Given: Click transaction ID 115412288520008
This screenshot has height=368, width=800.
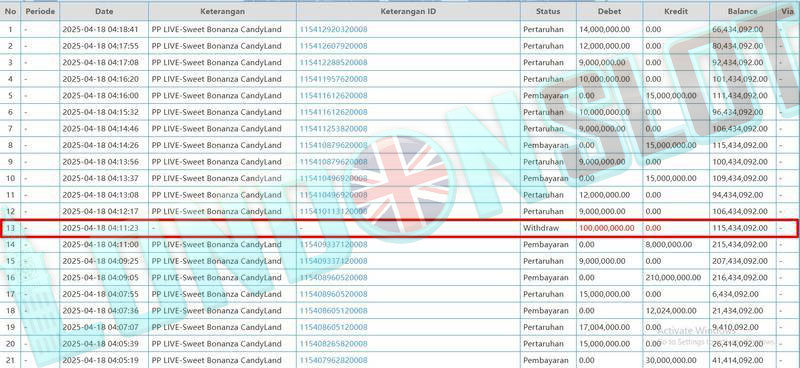Looking at the screenshot, I should pyautogui.click(x=333, y=63).
